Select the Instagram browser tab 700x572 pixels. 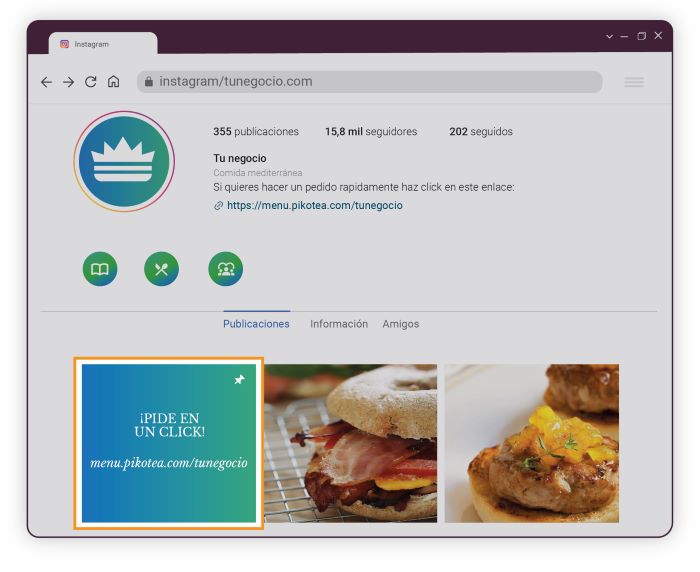coord(103,44)
